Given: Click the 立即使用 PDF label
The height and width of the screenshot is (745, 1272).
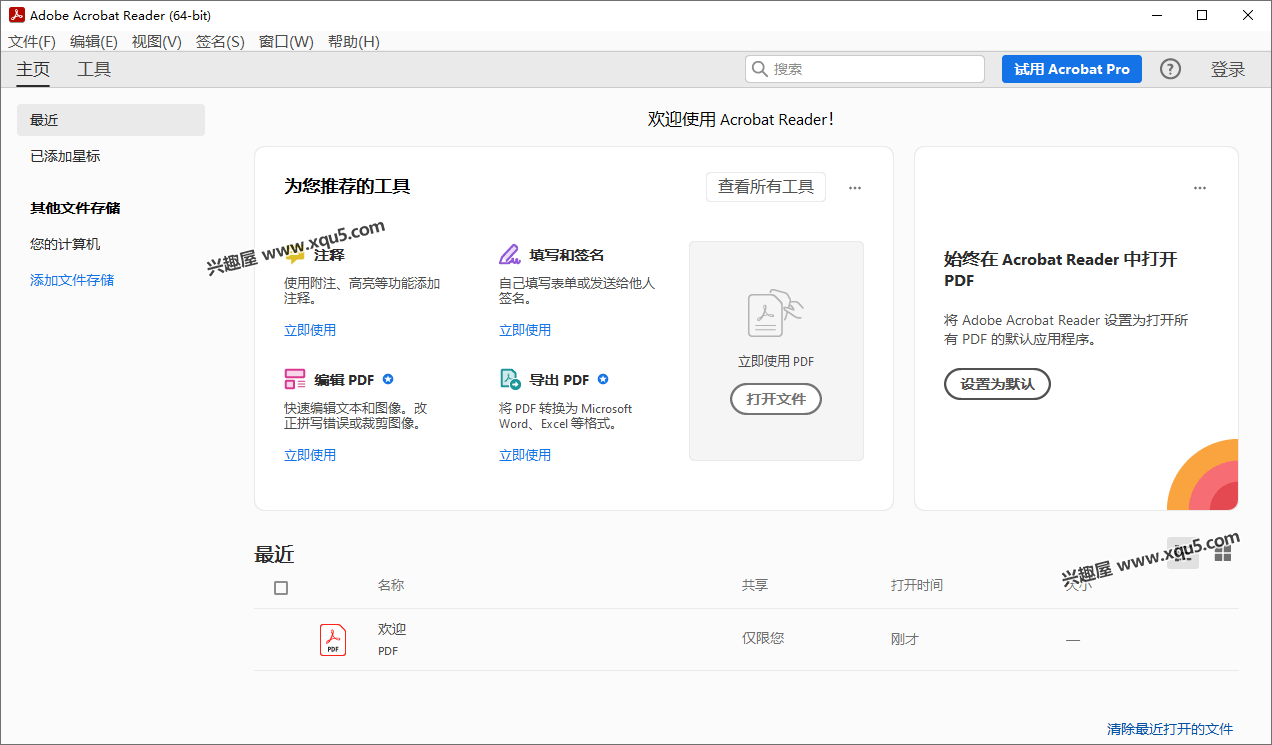Looking at the screenshot, I should 776,361.
